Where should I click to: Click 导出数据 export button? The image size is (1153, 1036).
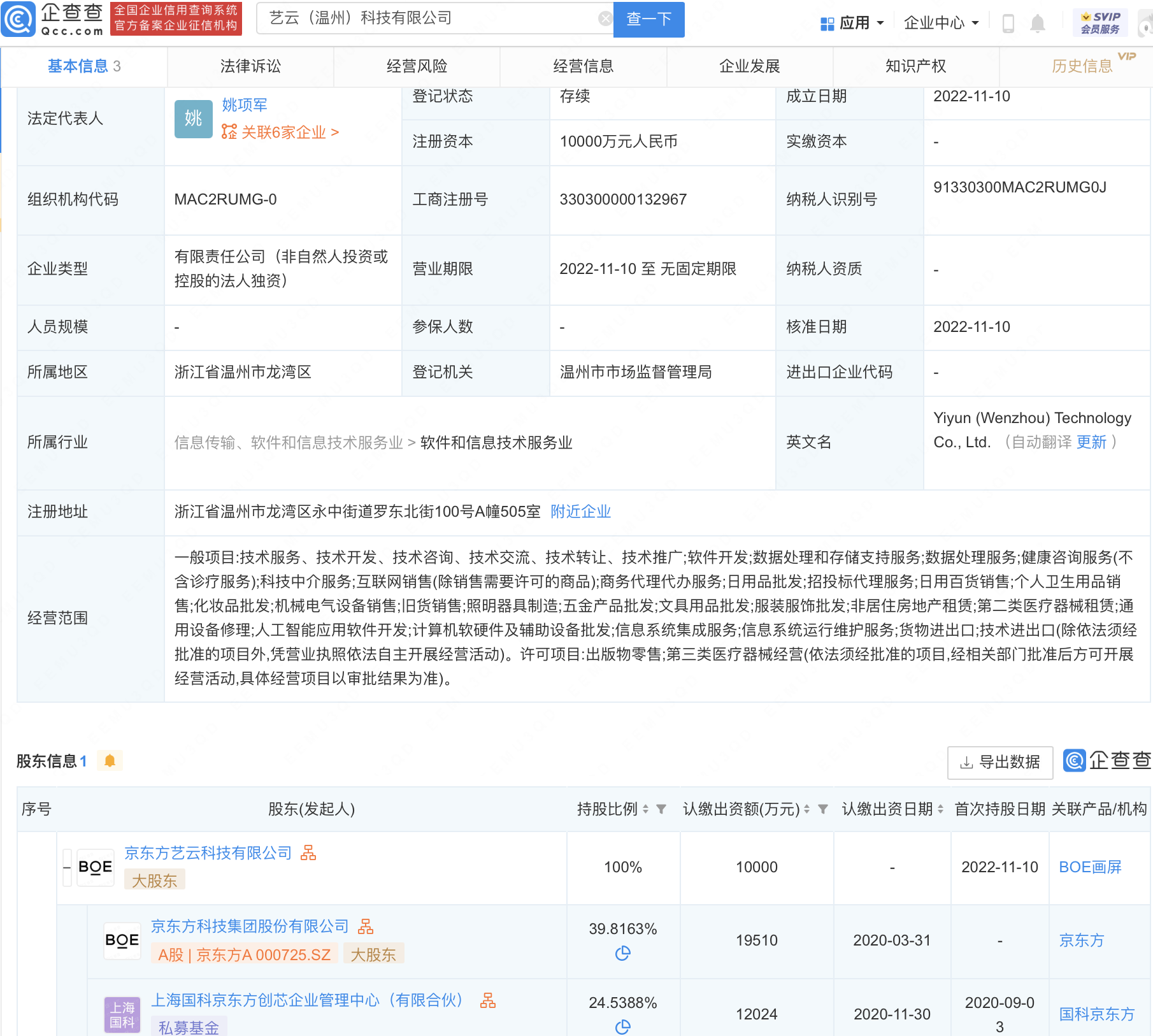(1000, 762)
